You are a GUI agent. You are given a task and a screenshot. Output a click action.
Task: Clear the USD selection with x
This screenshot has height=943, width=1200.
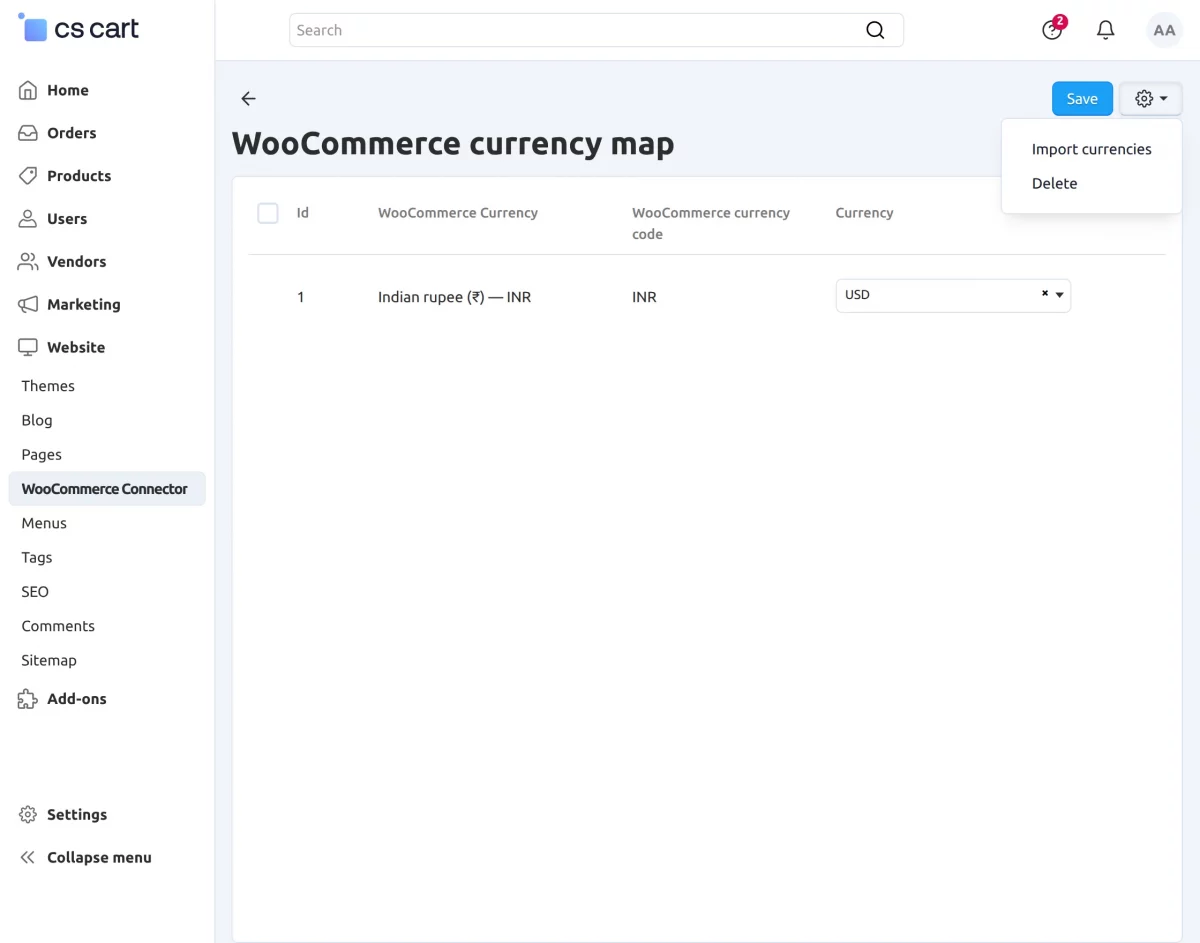pos(1044,294)
